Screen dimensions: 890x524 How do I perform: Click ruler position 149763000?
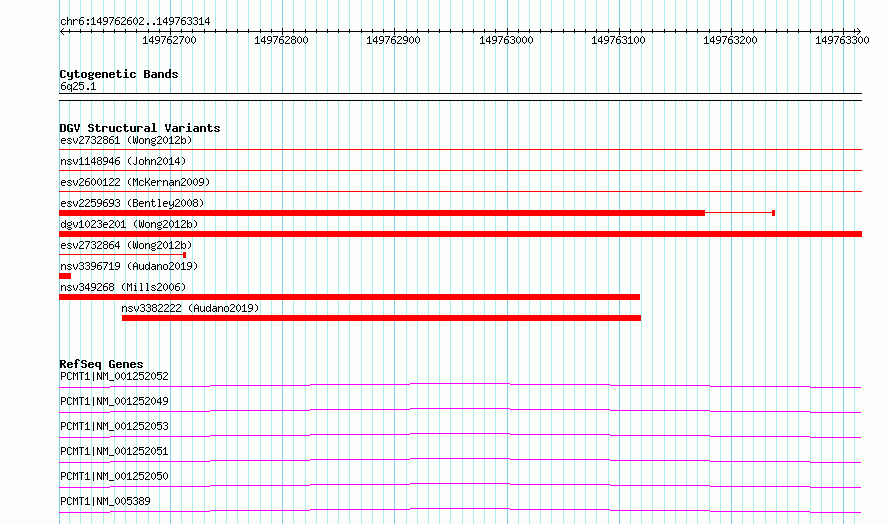coord(506,40)
